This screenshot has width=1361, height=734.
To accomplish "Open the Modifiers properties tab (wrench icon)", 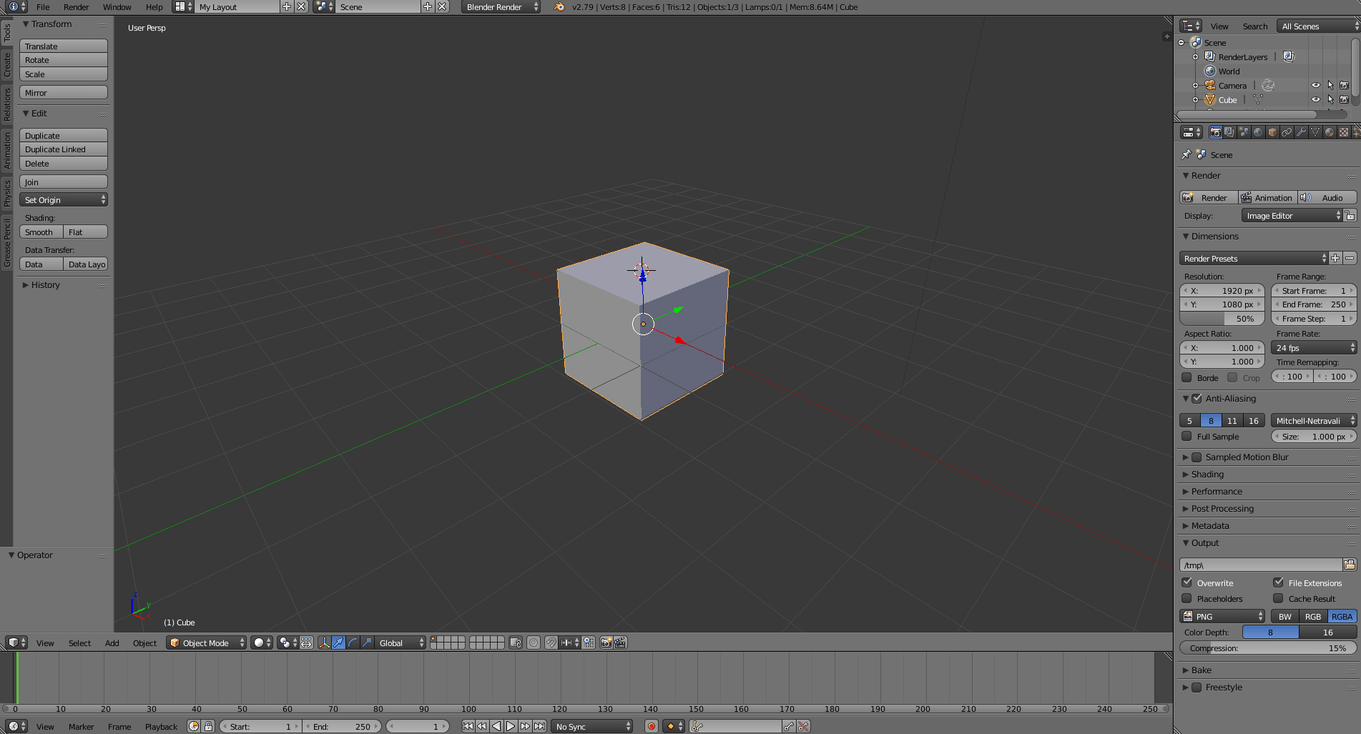I will pos(1301,131).
